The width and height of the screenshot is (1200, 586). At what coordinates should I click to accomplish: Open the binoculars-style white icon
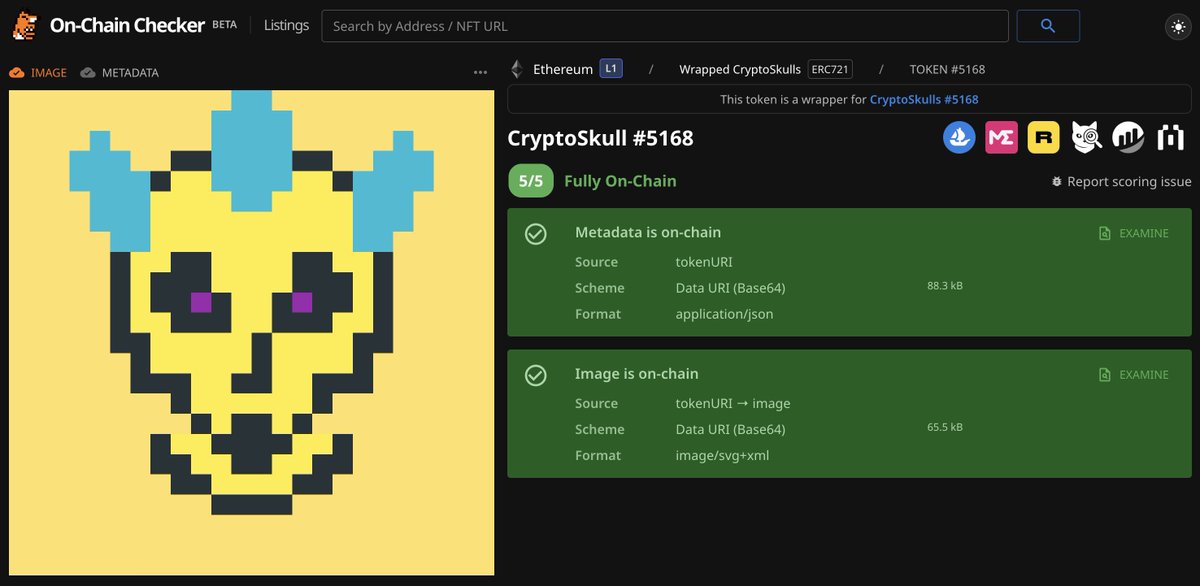pos(1171,138)
